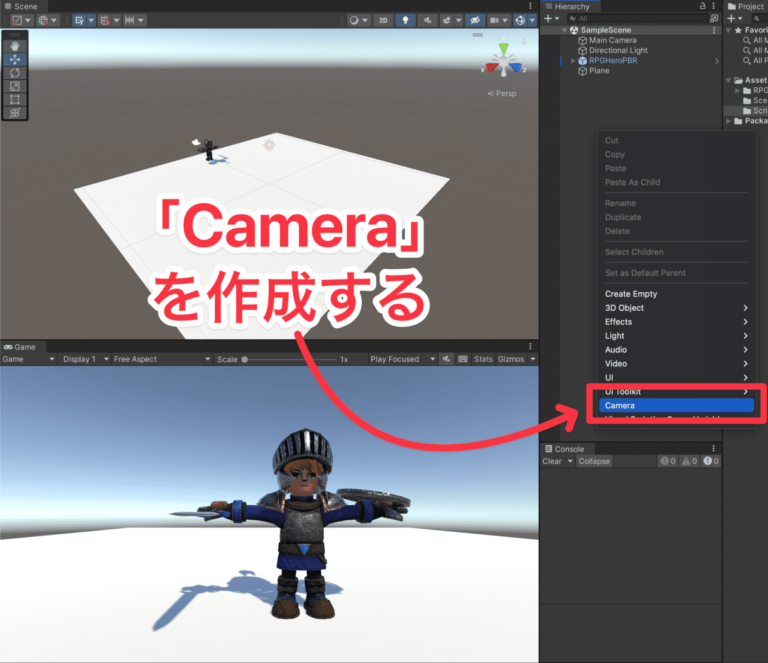Toggle 2D view mode in Scene

383,20
